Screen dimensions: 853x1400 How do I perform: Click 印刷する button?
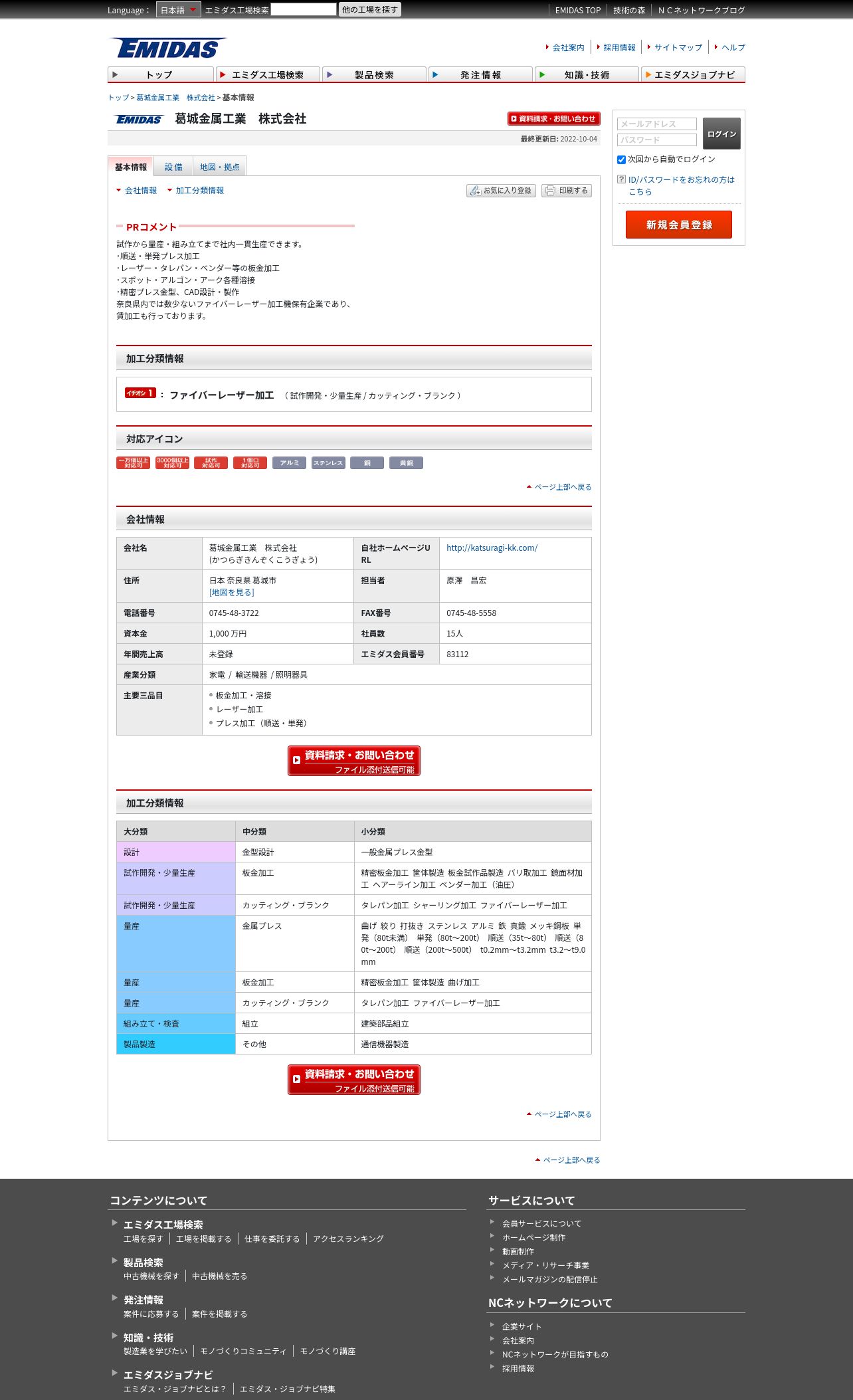[567, 191]
